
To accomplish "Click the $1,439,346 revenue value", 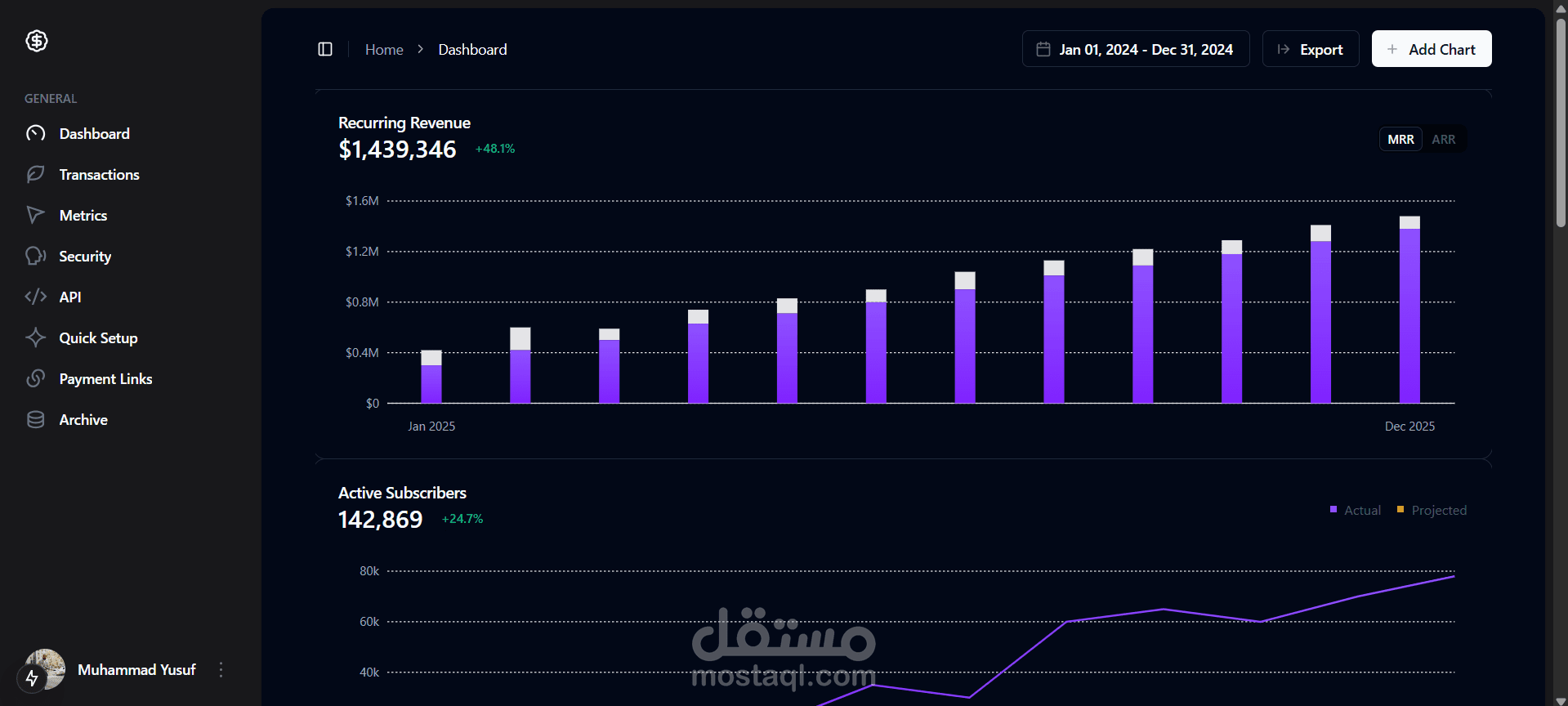I will tap(397, 149).
